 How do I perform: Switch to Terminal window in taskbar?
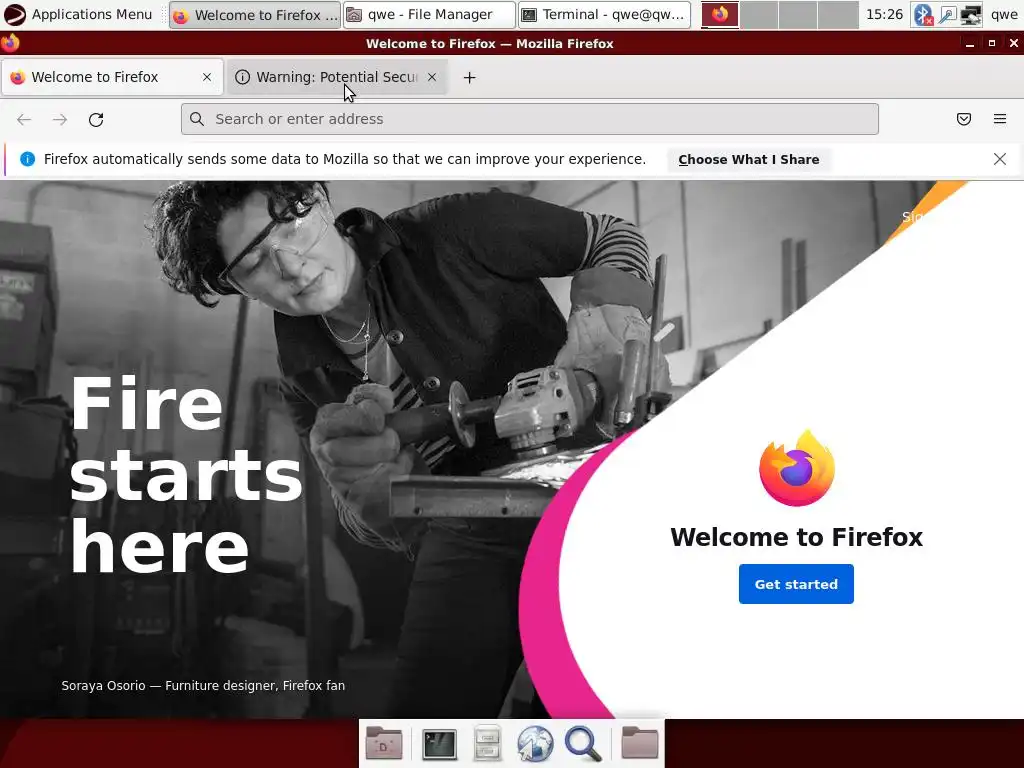pyautogui.click(x=604, y=14)
